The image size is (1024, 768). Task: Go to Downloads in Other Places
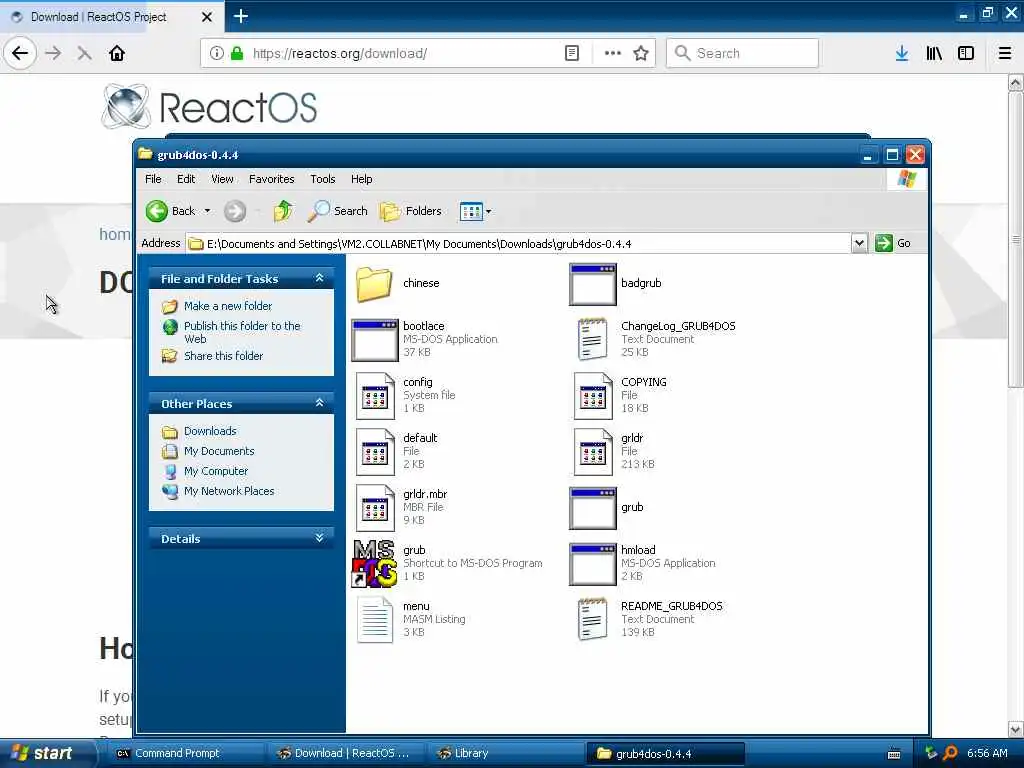point(210,431)
